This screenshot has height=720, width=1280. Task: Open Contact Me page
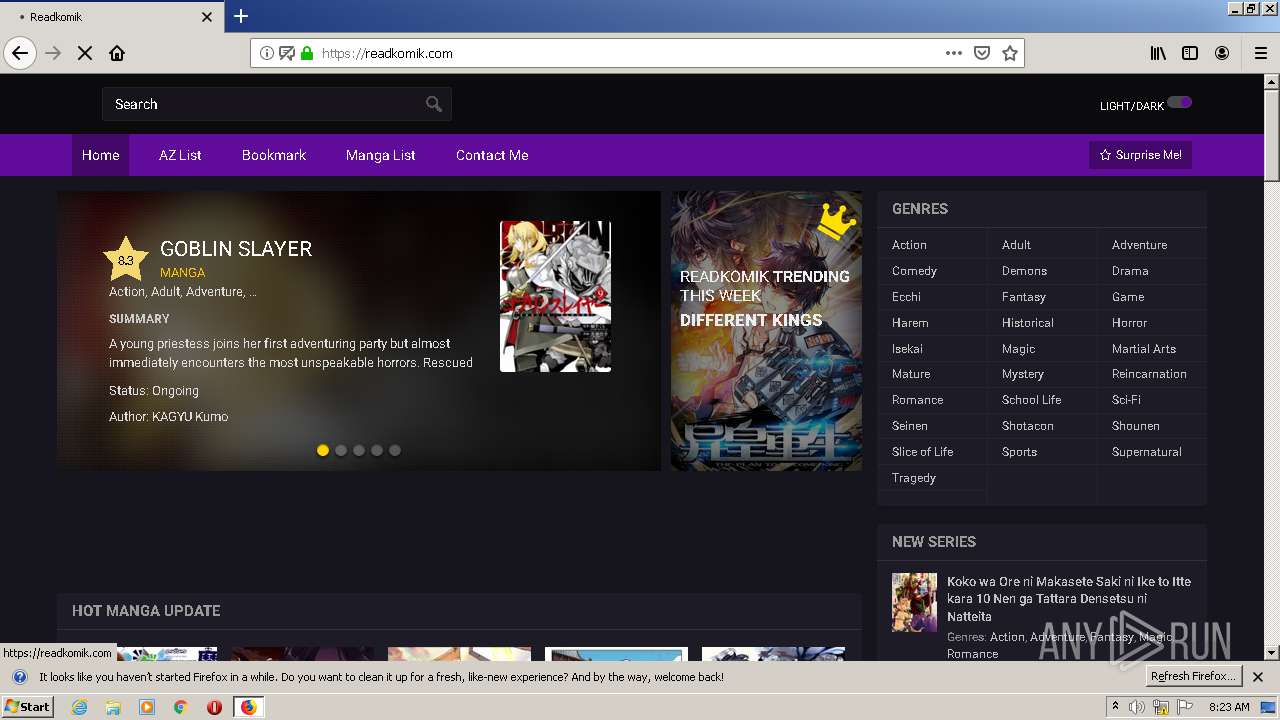coord(492,155)
